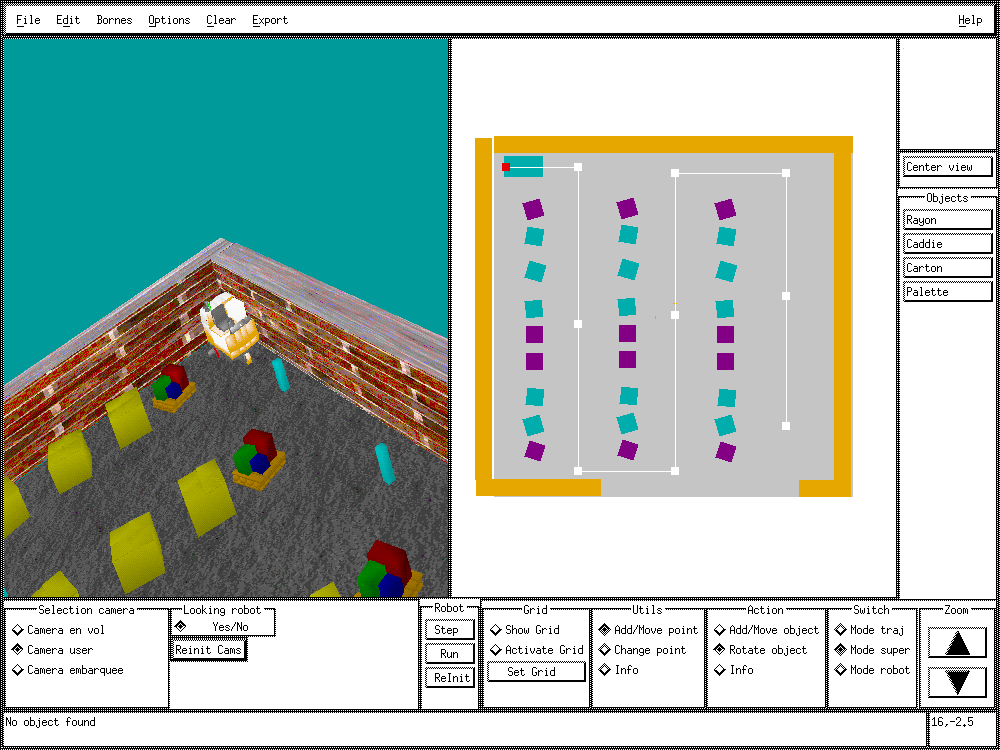Click the Center view button
Viewport: 1000px width, 750px height.
click(x=947, y=167)
